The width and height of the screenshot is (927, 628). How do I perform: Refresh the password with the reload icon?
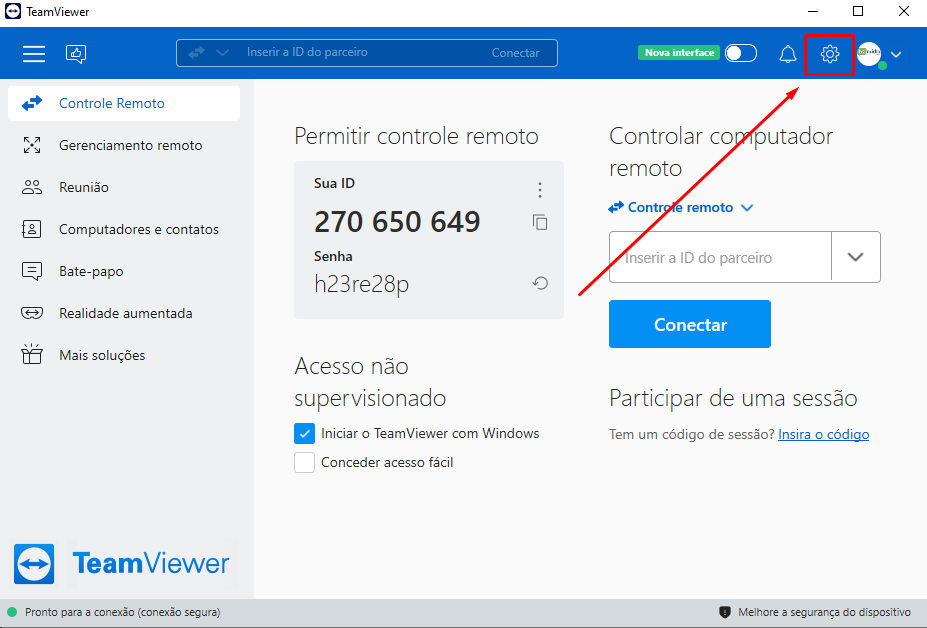540,283
